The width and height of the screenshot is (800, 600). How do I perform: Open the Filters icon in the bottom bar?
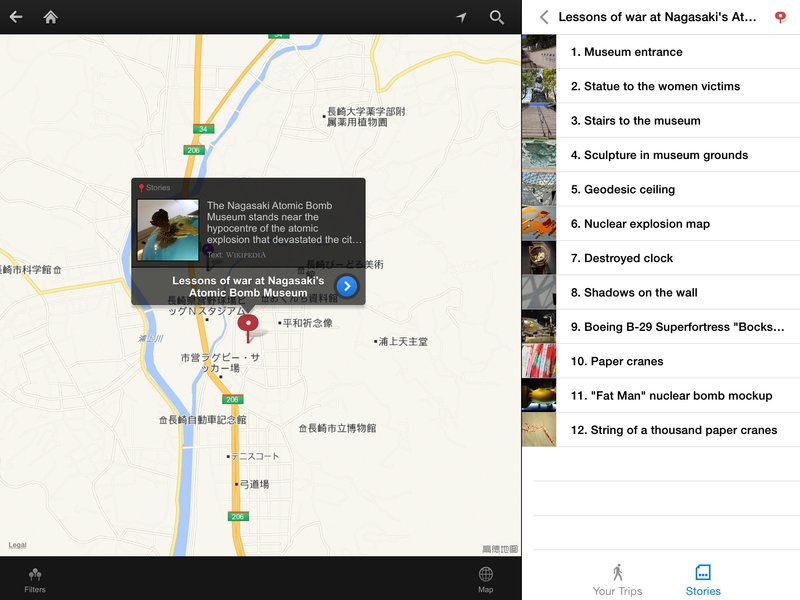(35, 580)
